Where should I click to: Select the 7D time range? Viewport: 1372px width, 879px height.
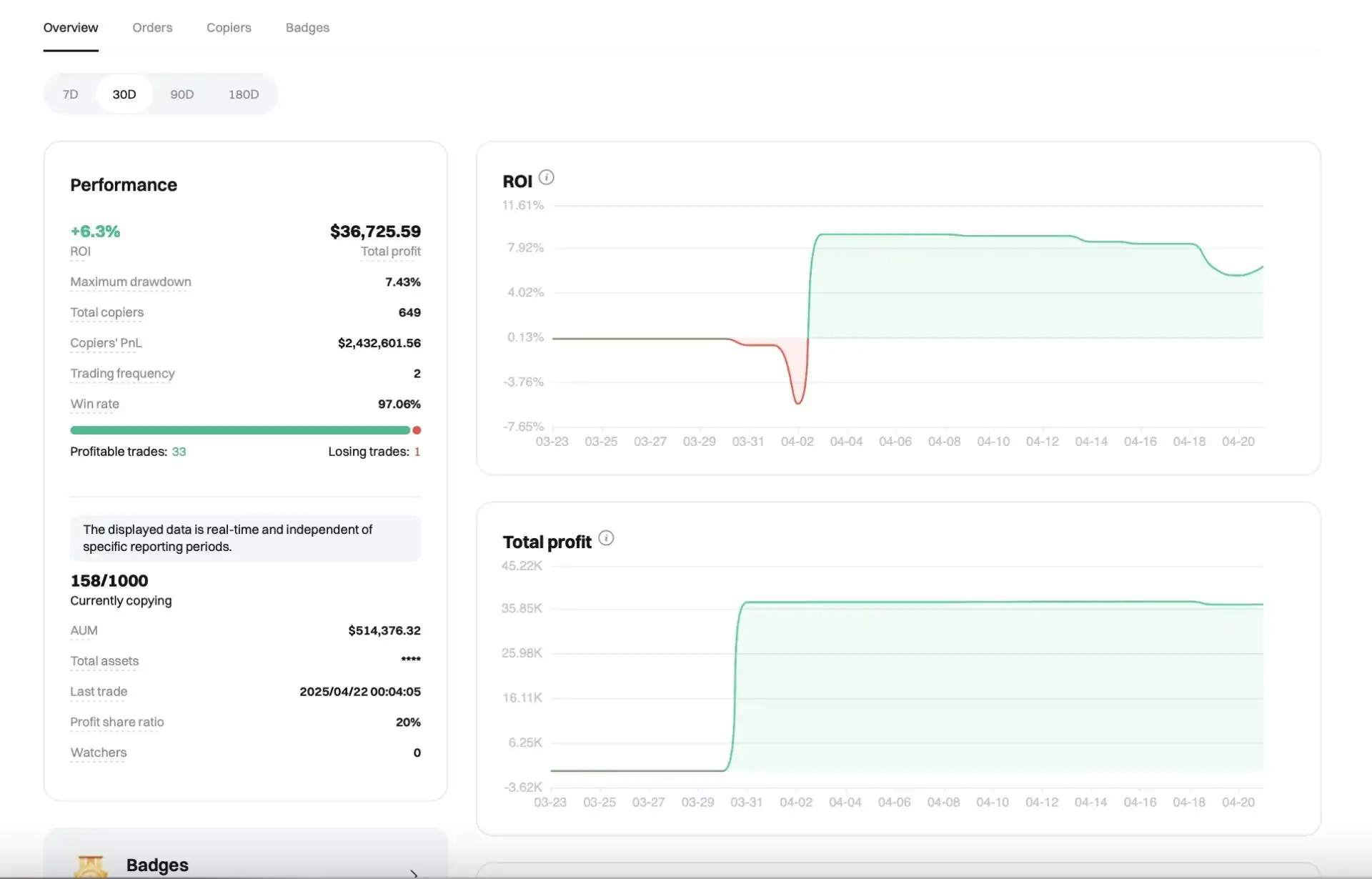[x=70, y=94]
